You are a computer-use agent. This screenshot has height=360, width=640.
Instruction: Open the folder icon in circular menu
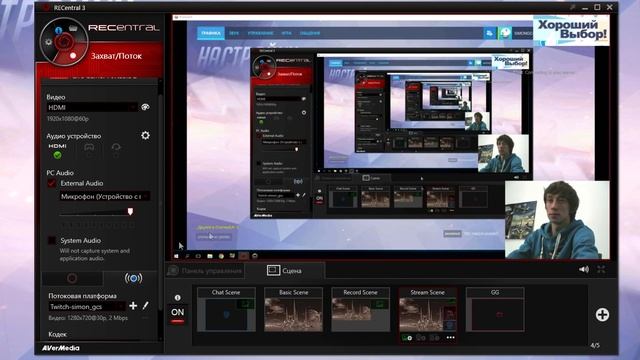point(73,28)
